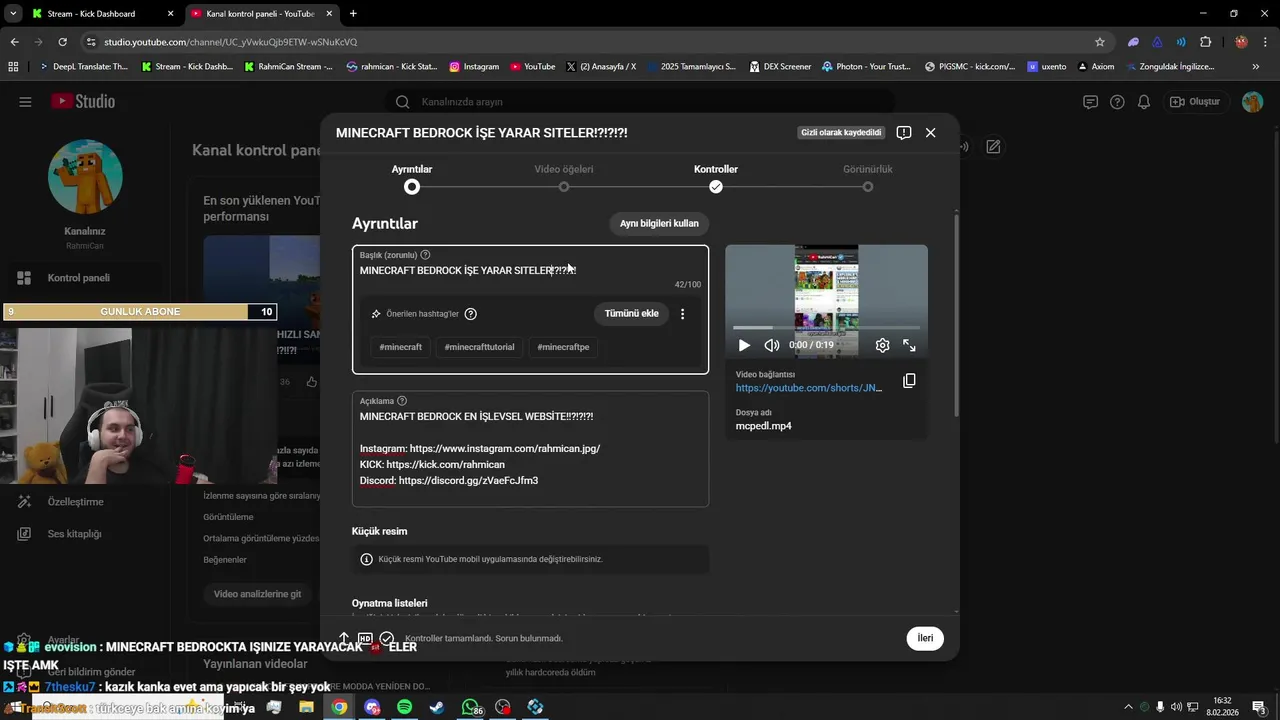
Task: Open the send feedback icon in dialog header
Action: click(904, 132)
